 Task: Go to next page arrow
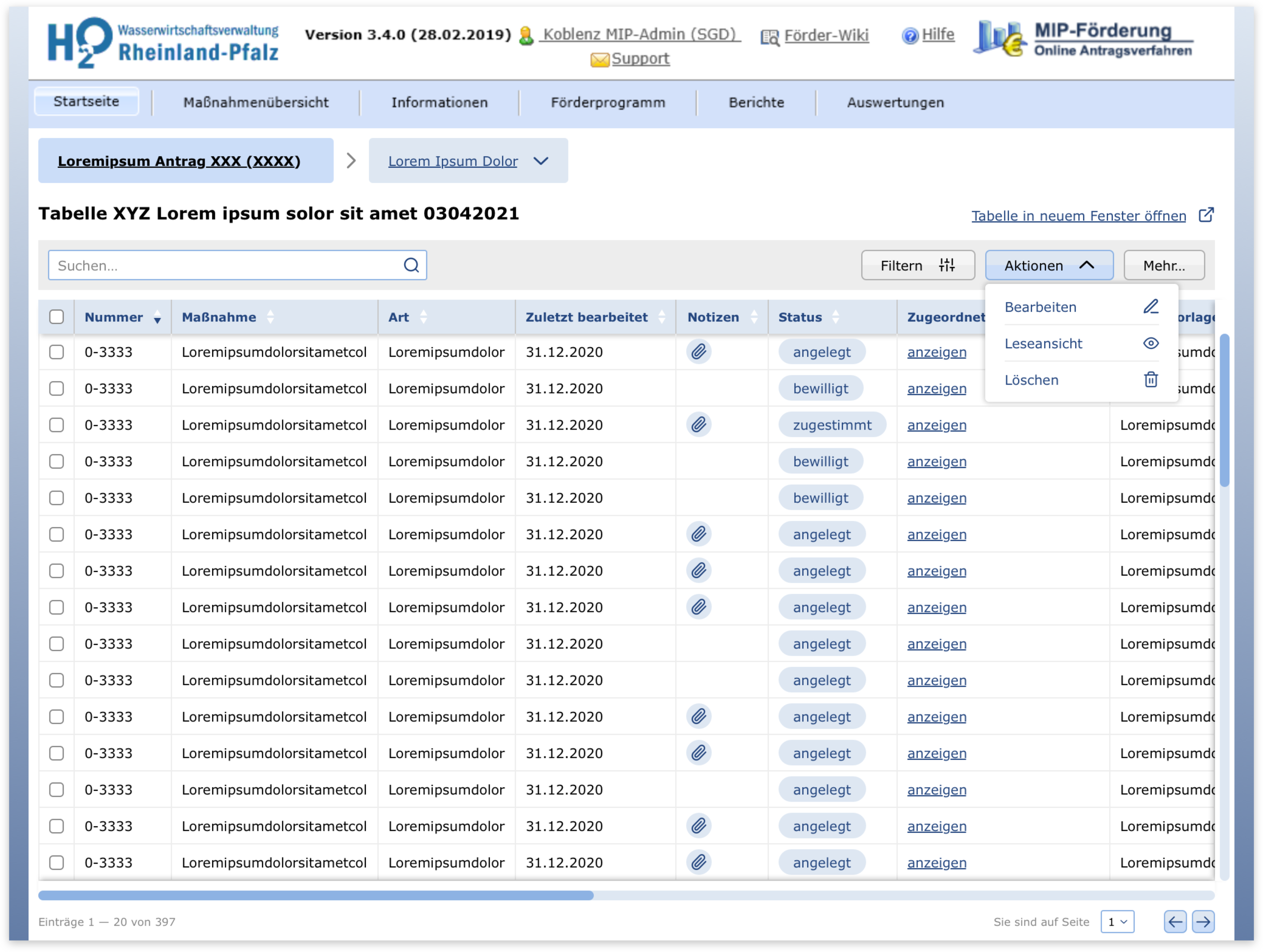(1202, 921)
